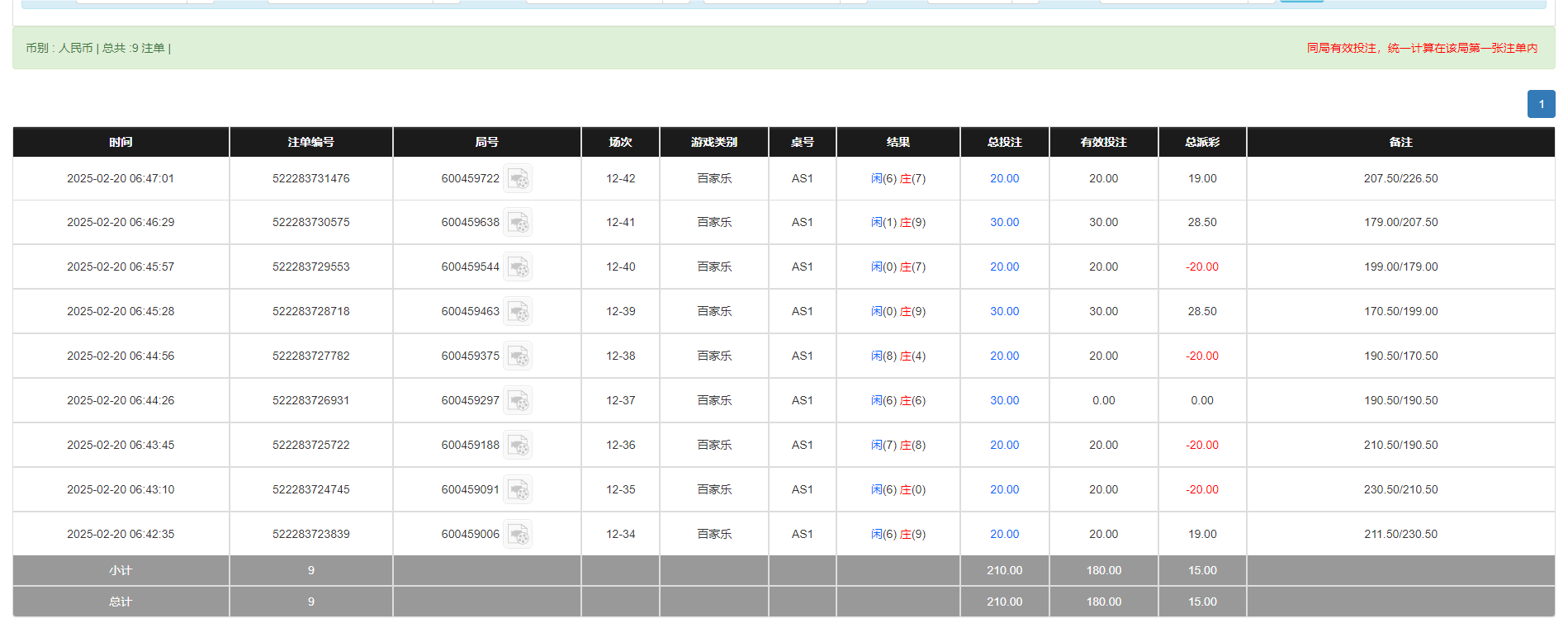Click replay icon next to round 600459375
The height and width of the screenshot is (637, 1568).
click(518, 356)
